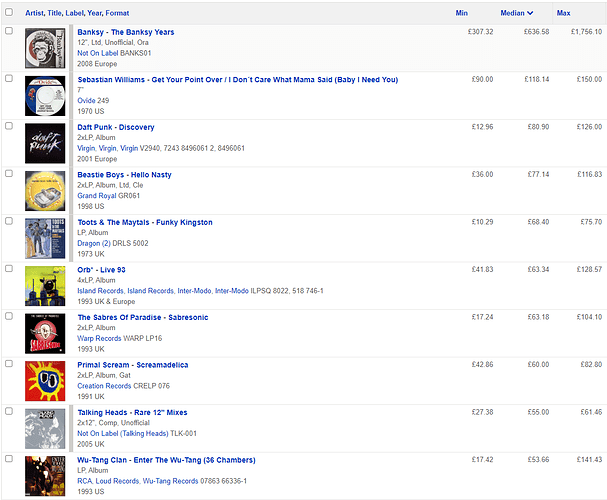607x500 pixels.
Task: Open the Banksy Years cover thumbnail
Action: click(45, 48)
